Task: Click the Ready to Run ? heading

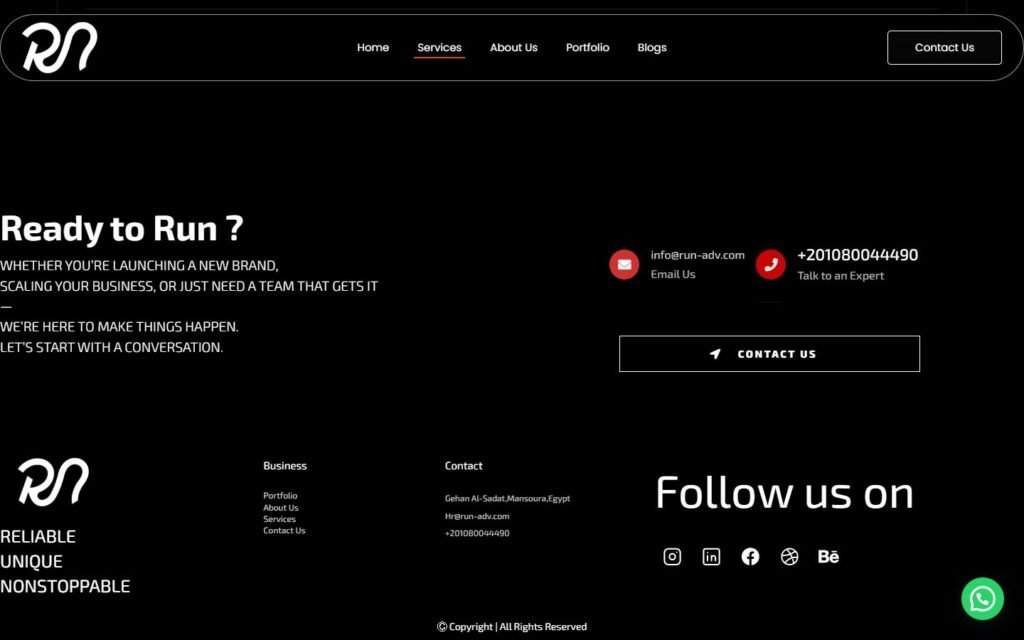Action: pos(121,229)
